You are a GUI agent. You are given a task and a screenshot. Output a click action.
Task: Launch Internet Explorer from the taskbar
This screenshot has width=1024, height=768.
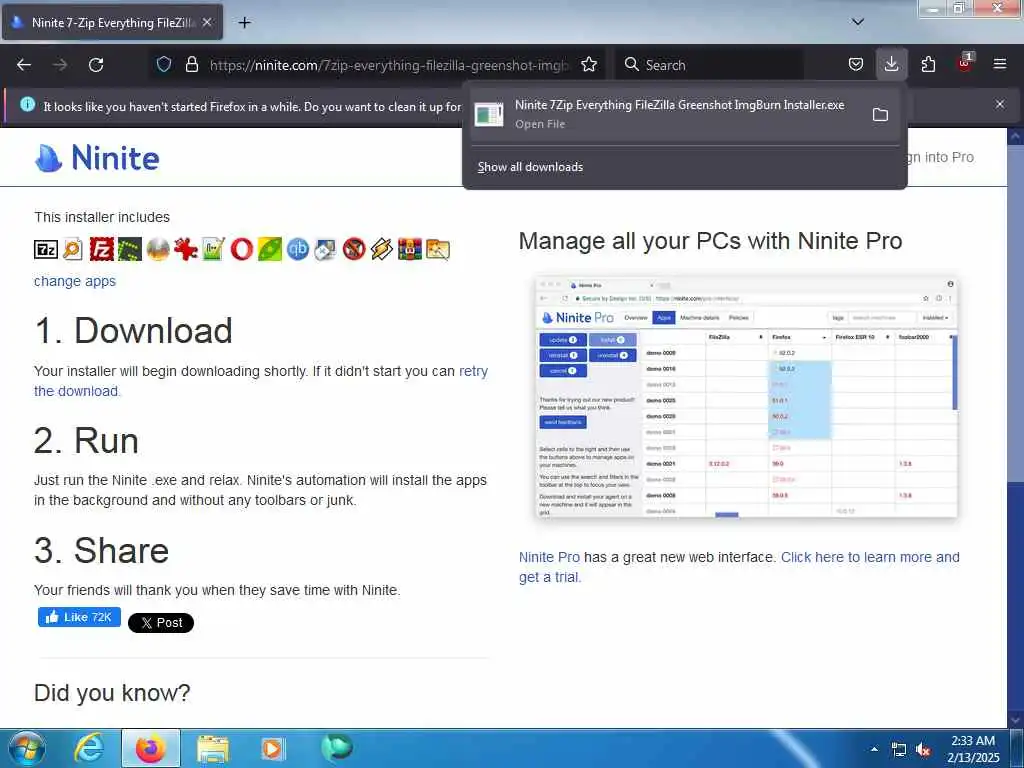point(88,748)
